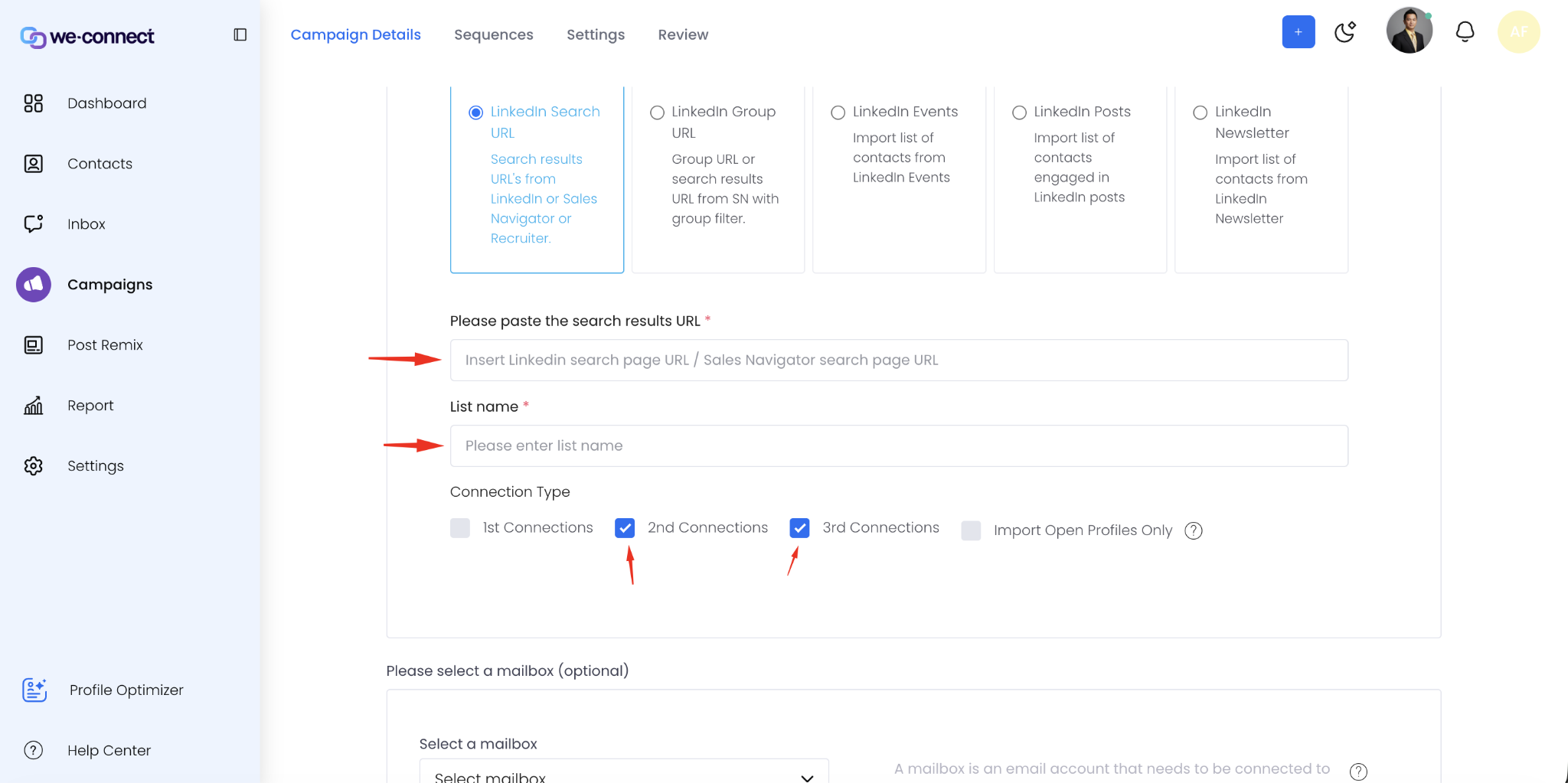The image size is (1568, 783).
Task: Open sidebar Settings label
Action: [96, 466]
